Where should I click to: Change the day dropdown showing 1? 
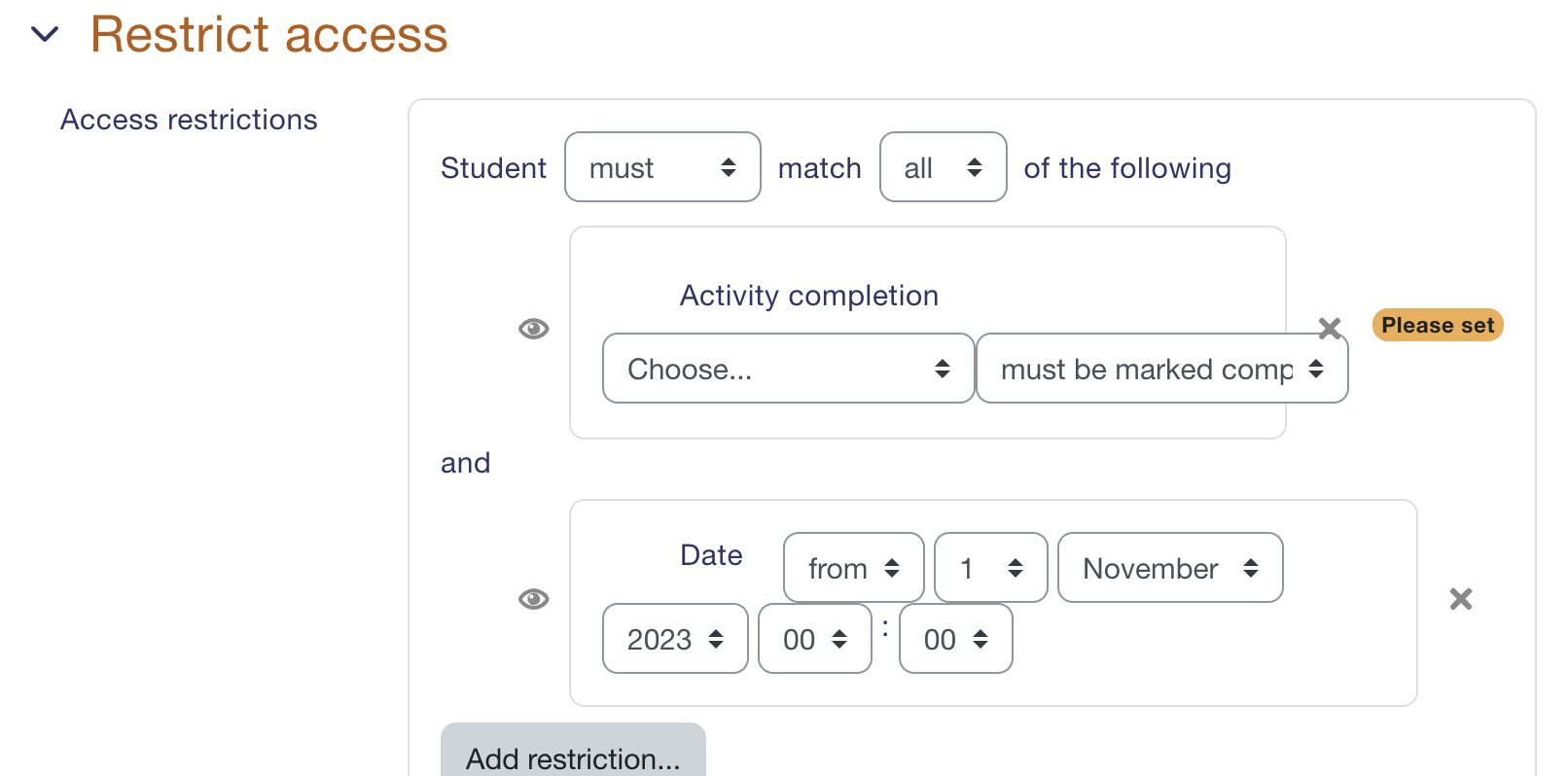(991, 568)
